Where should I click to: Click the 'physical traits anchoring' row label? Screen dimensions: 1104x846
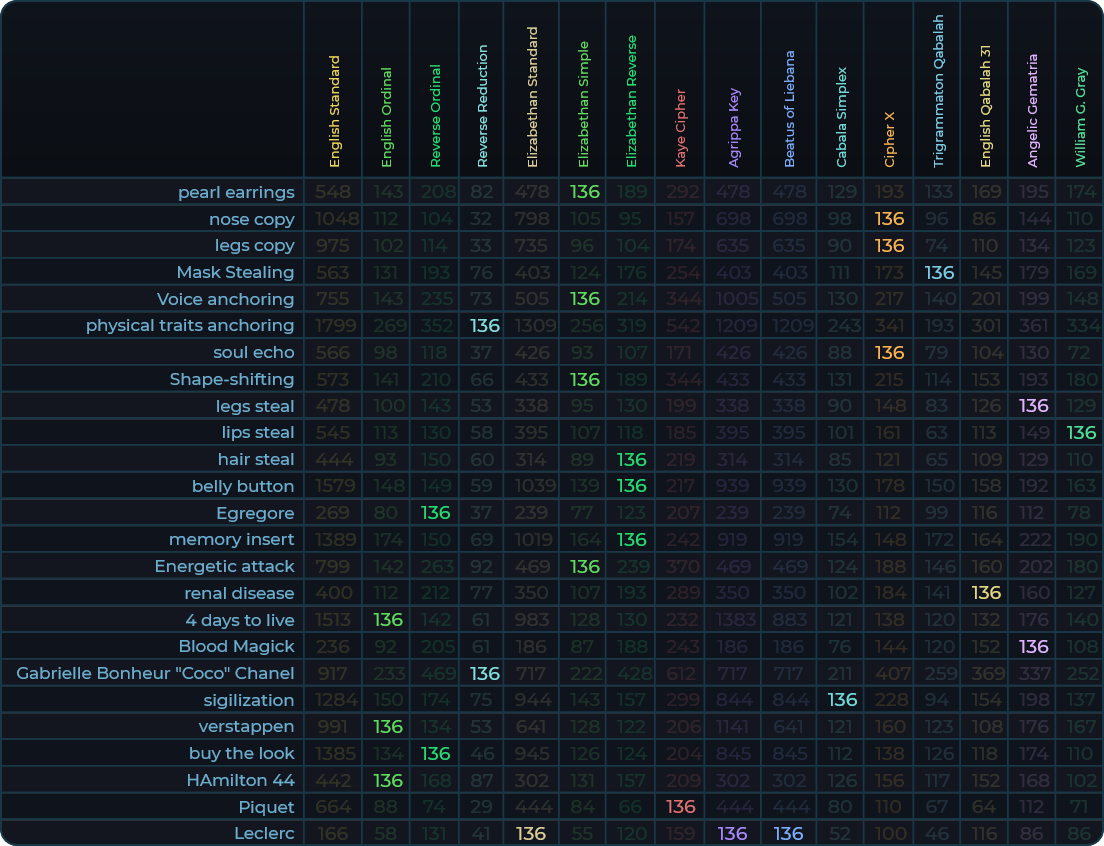[190, 325]
